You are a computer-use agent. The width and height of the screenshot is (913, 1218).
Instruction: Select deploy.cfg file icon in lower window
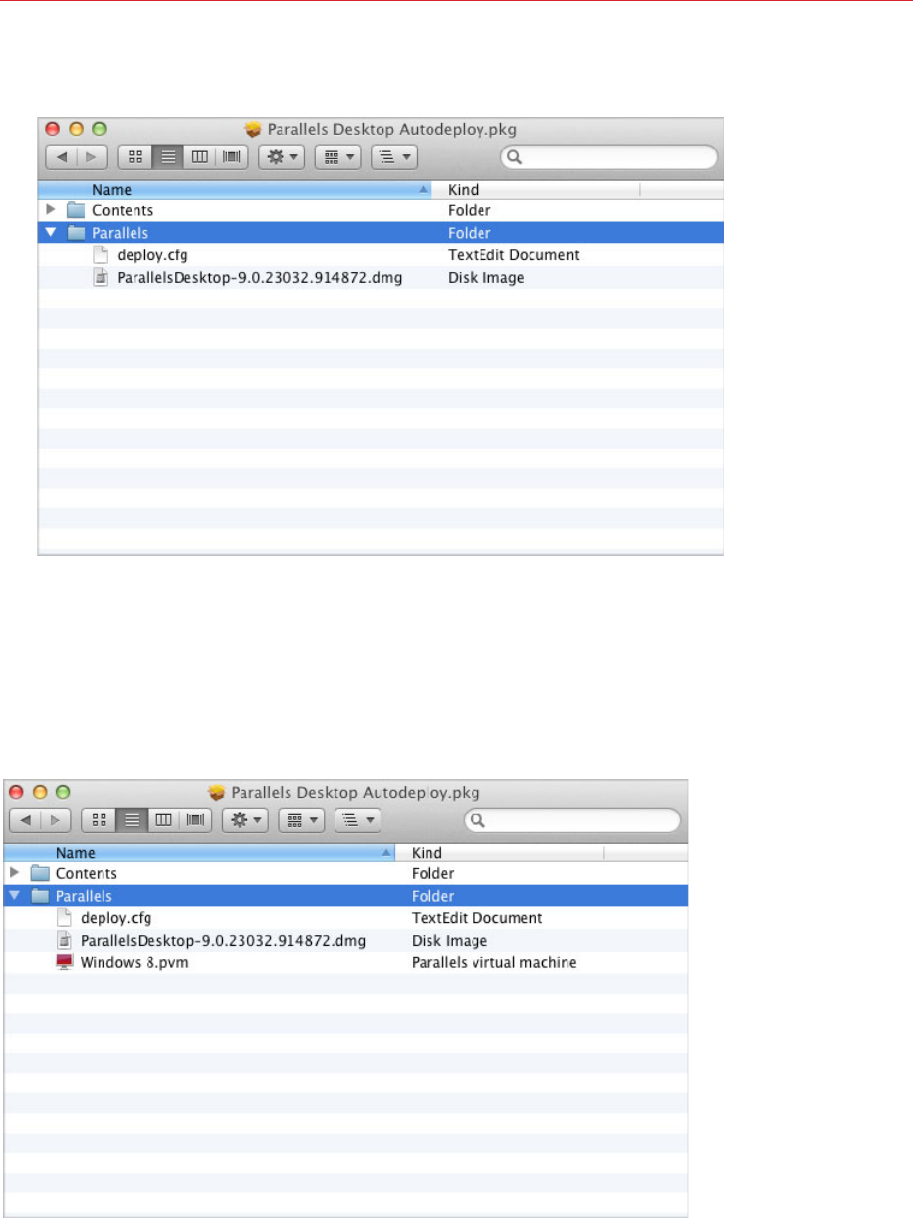point(64,917)
